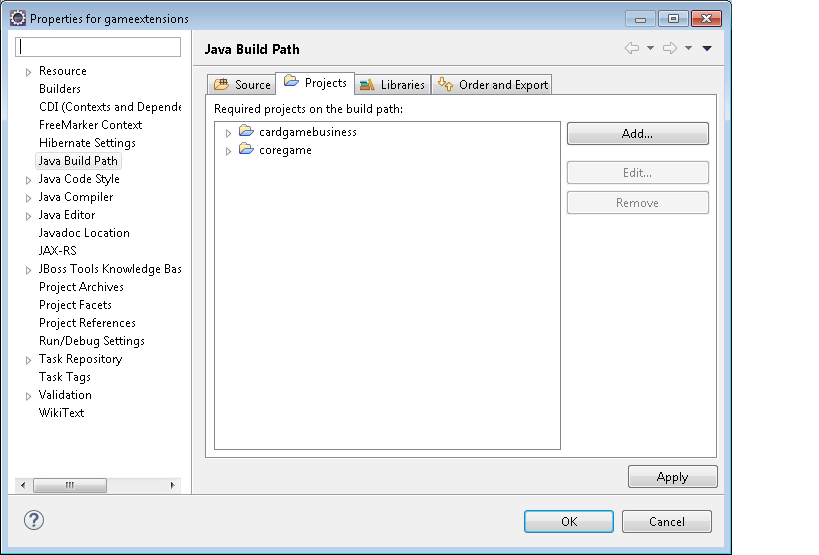This screenshot has height=555, width=819.
Task: Expand the Java Compiler tree node
Action: 28,198
